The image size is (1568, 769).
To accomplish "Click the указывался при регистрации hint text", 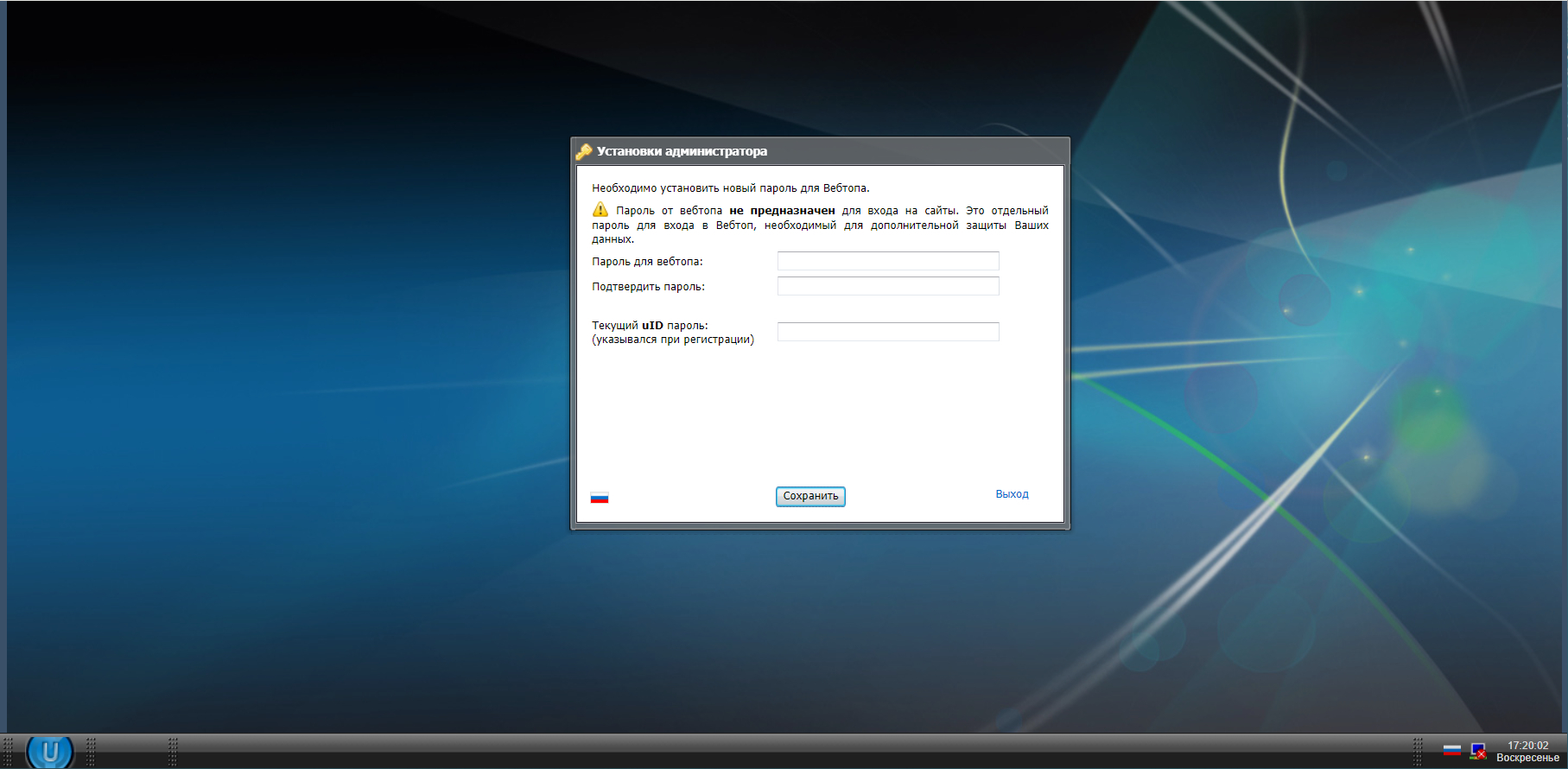I will click(x=672, y=340).
